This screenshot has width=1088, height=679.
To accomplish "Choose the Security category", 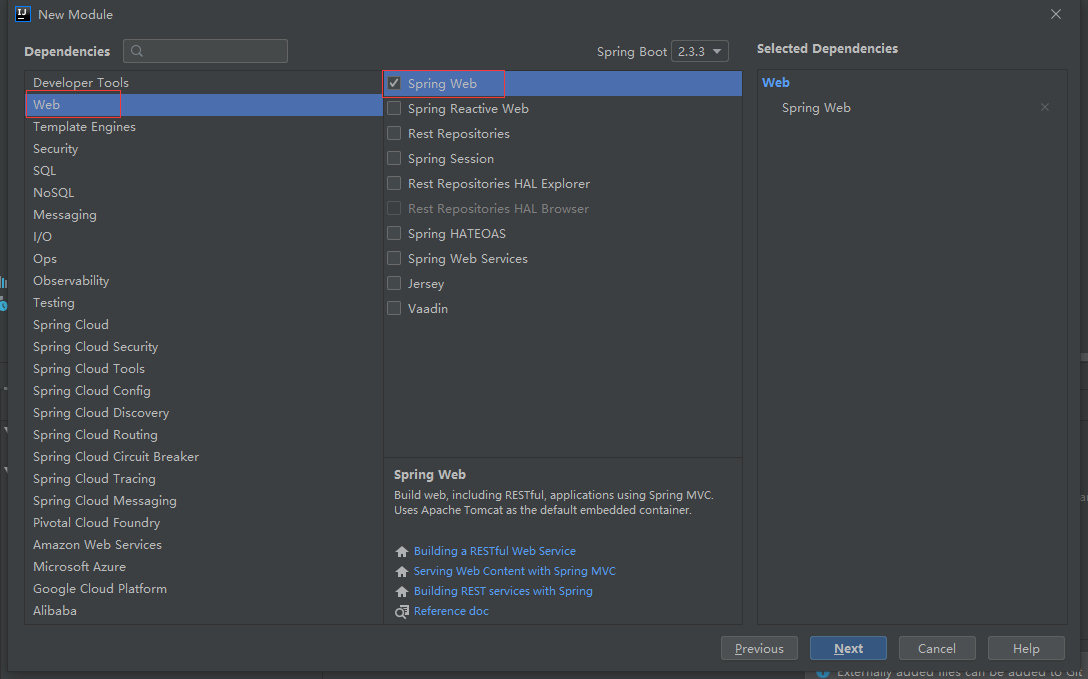I will (203, 148).
